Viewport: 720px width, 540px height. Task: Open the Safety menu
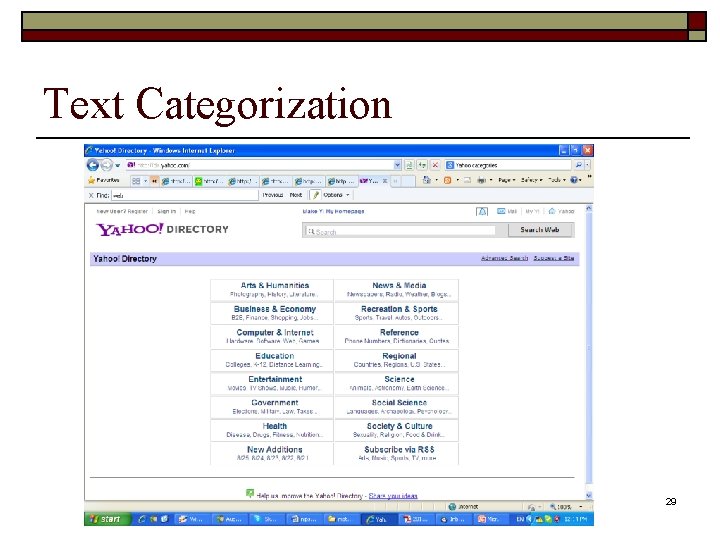pyautogui.click(x=531, y=180)
